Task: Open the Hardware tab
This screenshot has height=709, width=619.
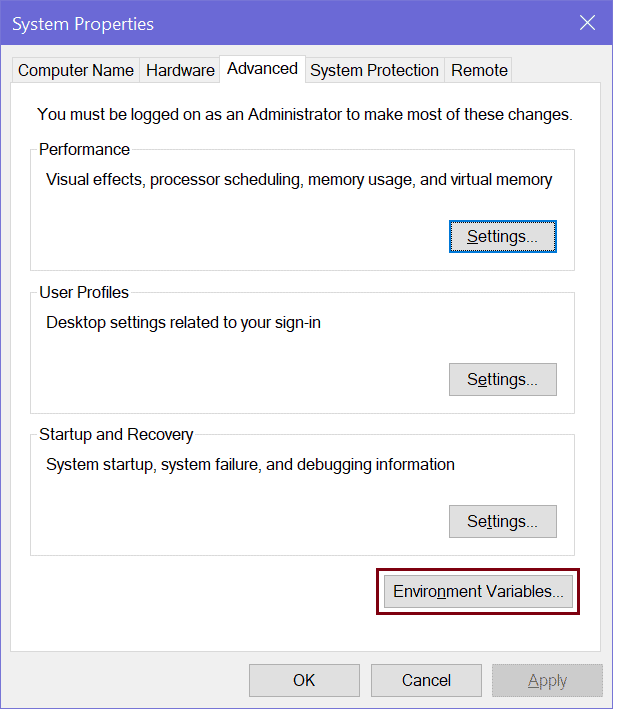Action: coord(180,70)
